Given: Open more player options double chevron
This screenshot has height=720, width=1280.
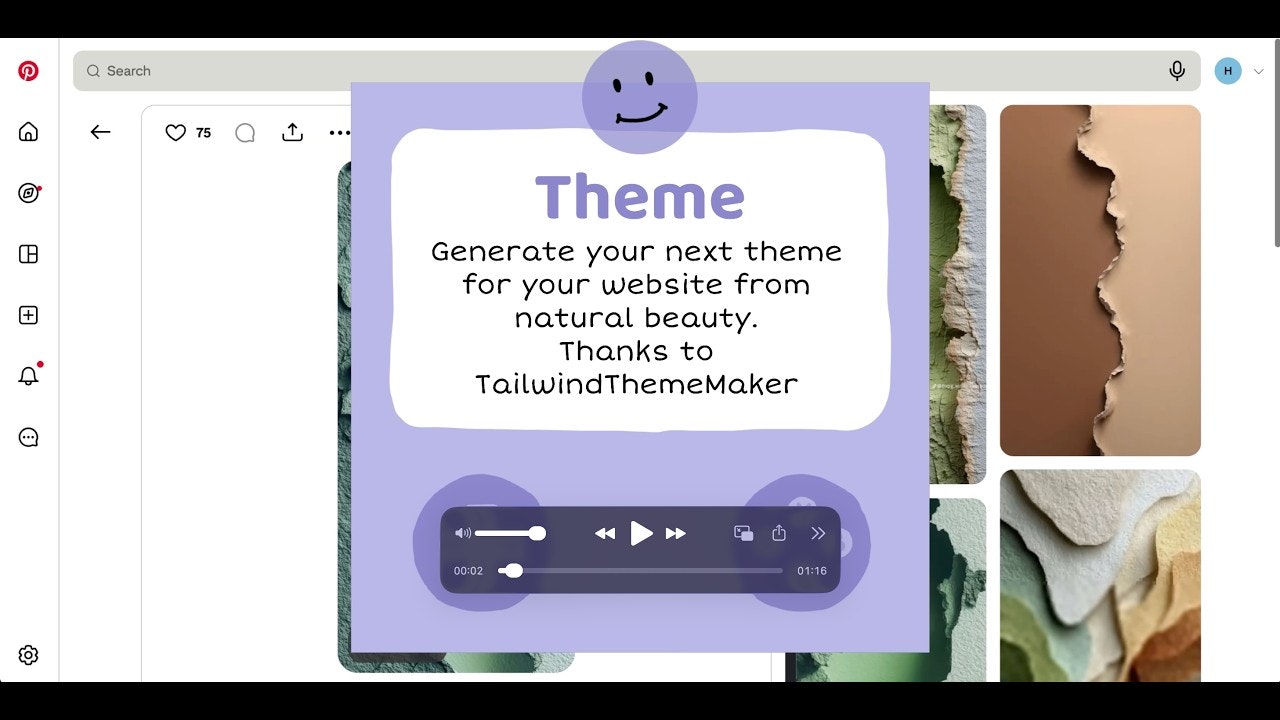Looking at the screenshot, I should tap(818, 533).
